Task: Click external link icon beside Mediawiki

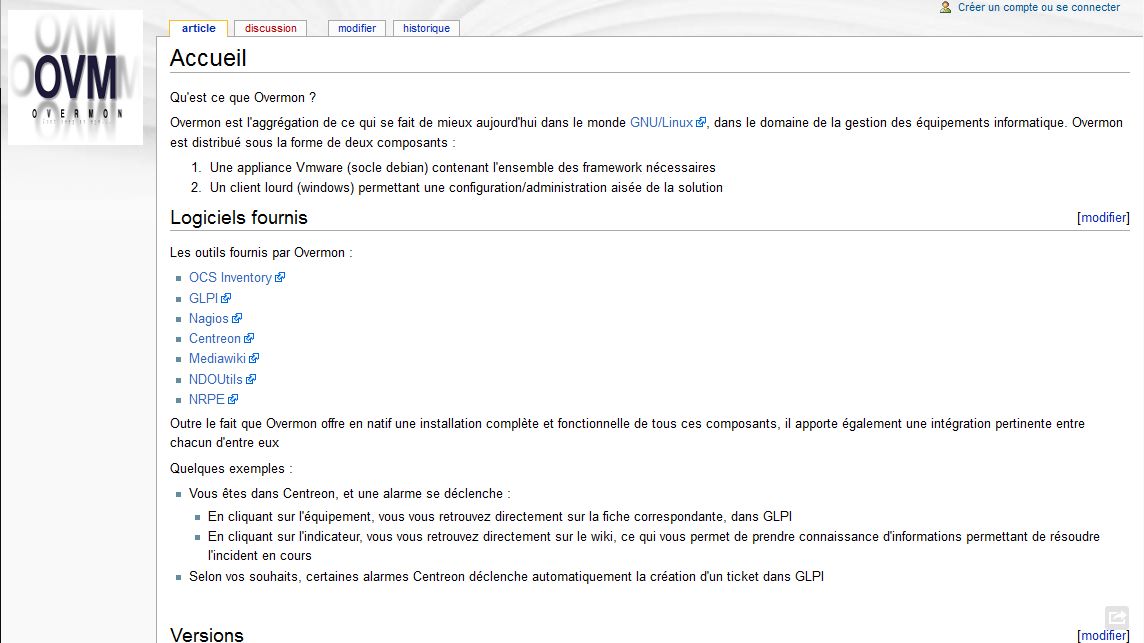Action: point(254,358)
